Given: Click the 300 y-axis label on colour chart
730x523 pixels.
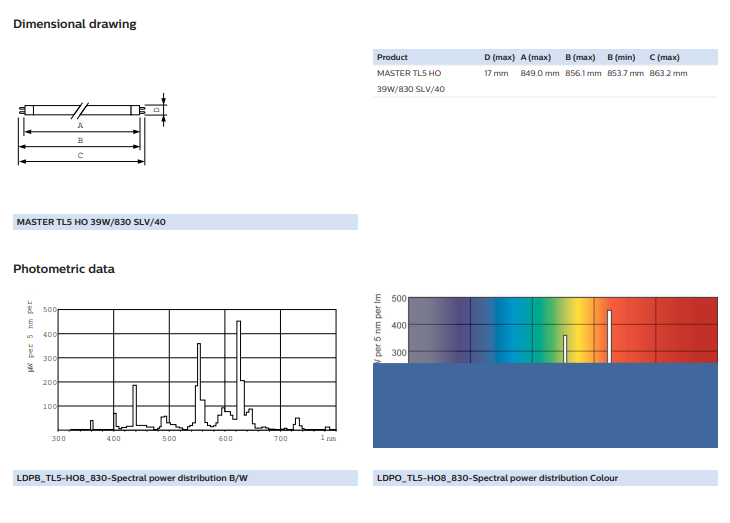Looking at the screenshot, I should pyautogui.click(x=399, y=353).
